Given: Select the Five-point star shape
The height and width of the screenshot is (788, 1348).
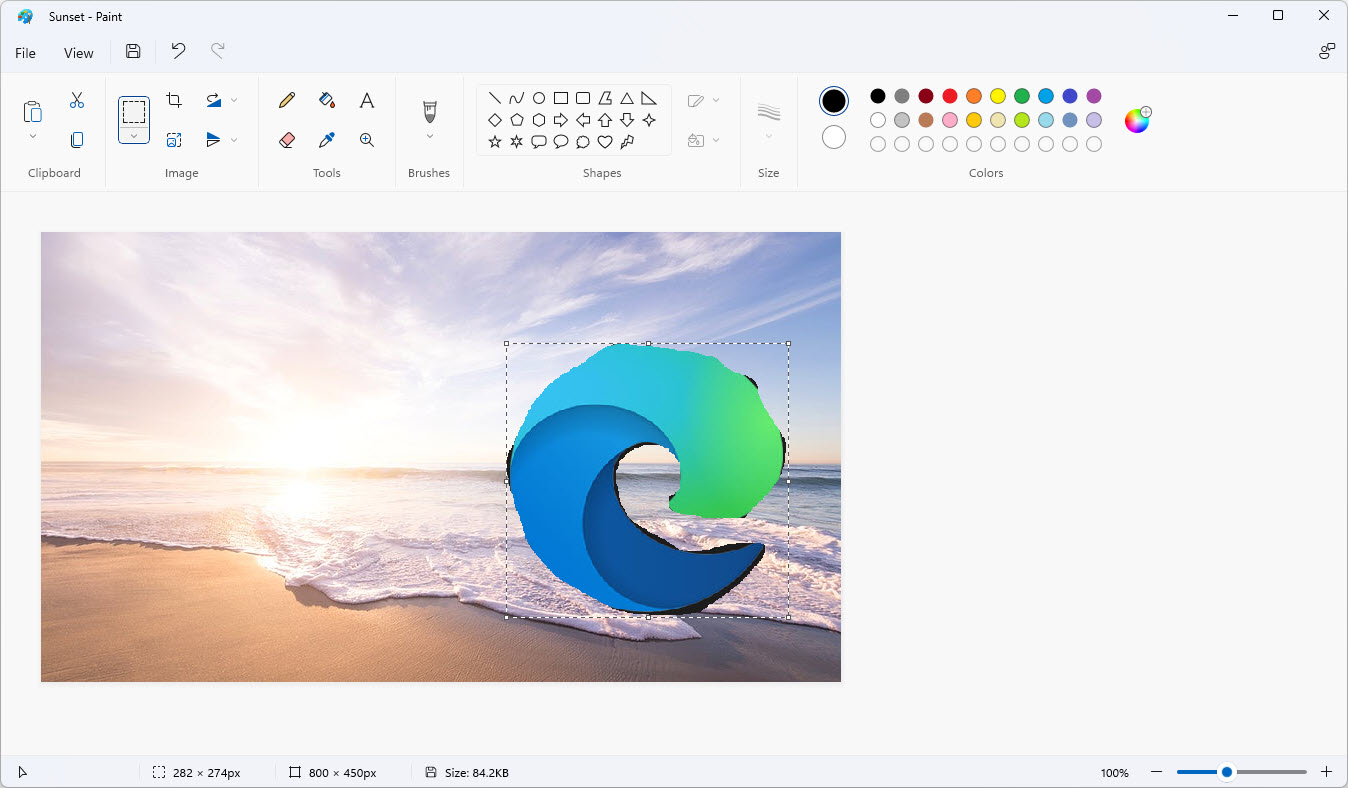Looking at the screenshot, I should pyautogui.click(x=495, y=142).
